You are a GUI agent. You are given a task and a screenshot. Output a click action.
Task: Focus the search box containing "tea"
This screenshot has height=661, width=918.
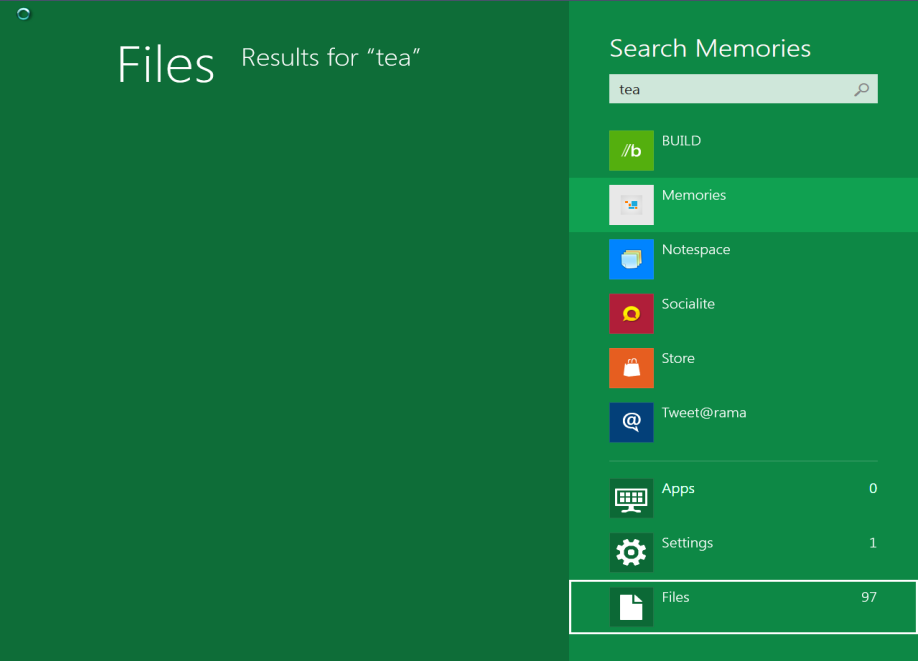pos(743,89)
